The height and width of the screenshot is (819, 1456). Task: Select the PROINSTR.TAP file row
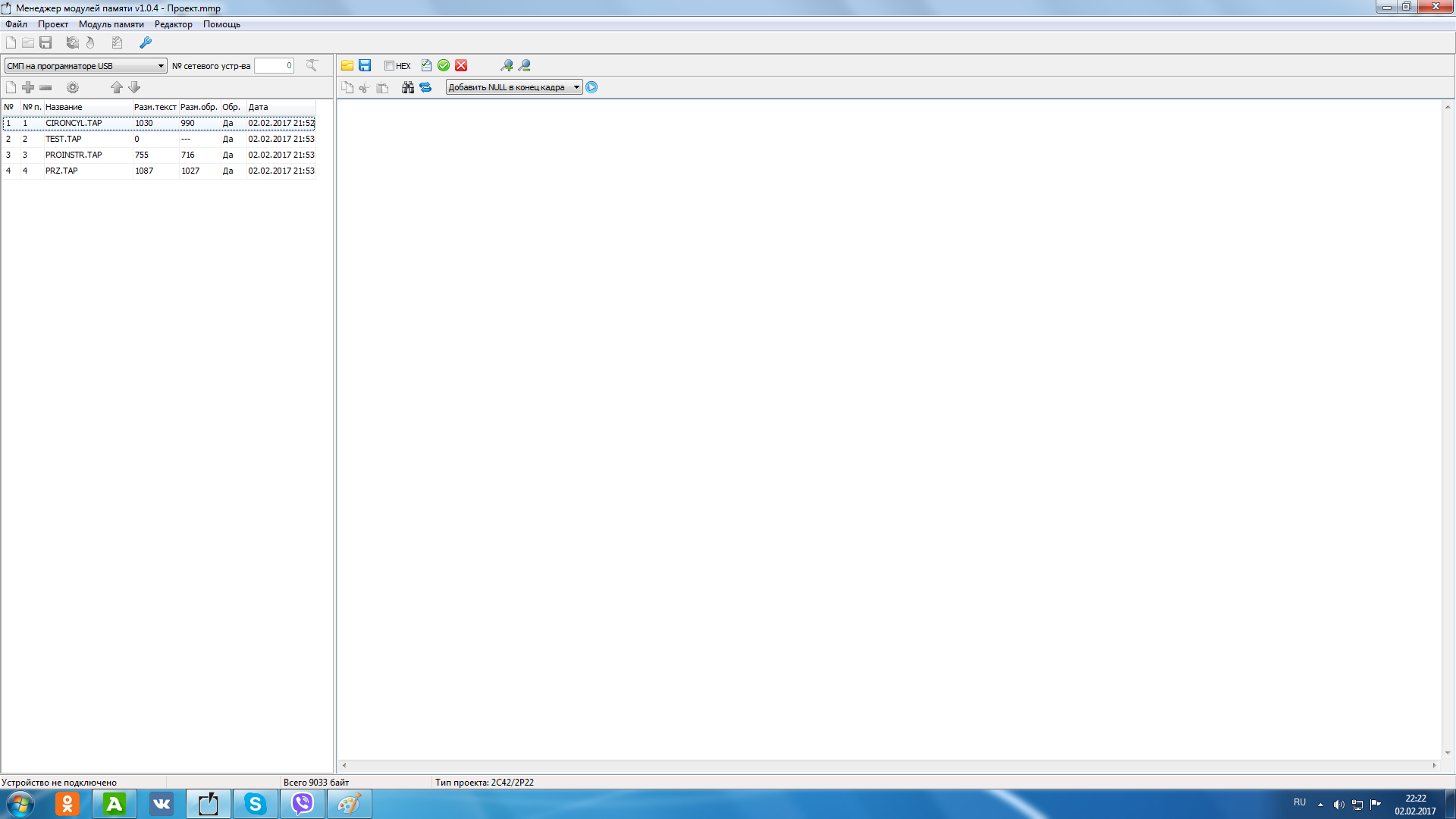[x=158, y=155]
